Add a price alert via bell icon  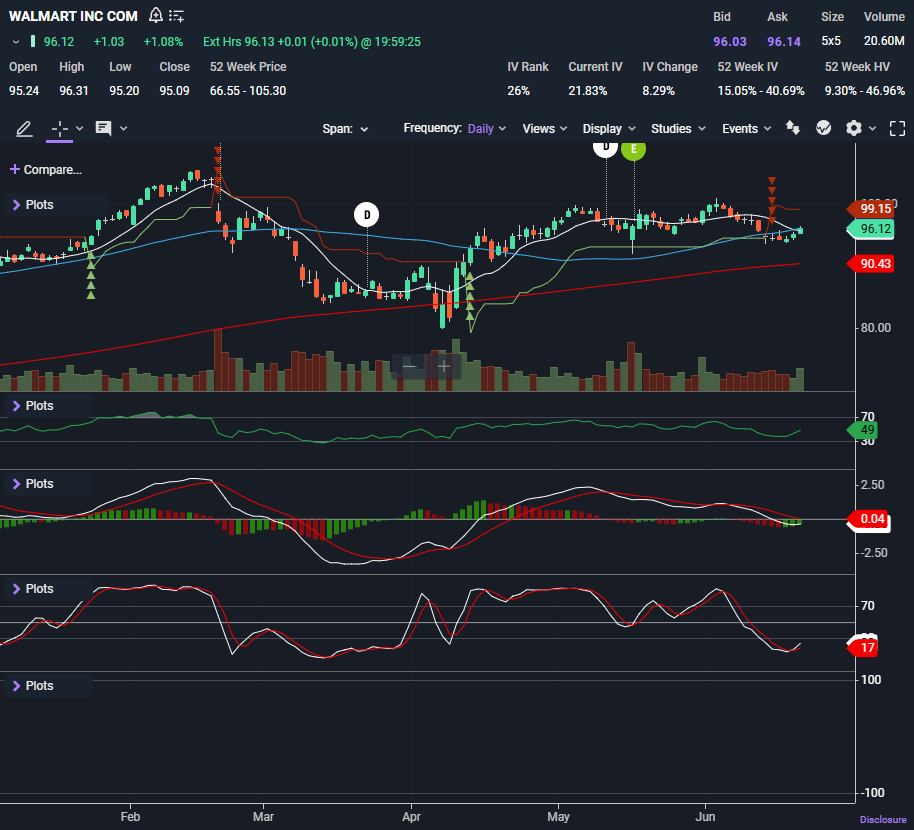[x=156, y=15]
